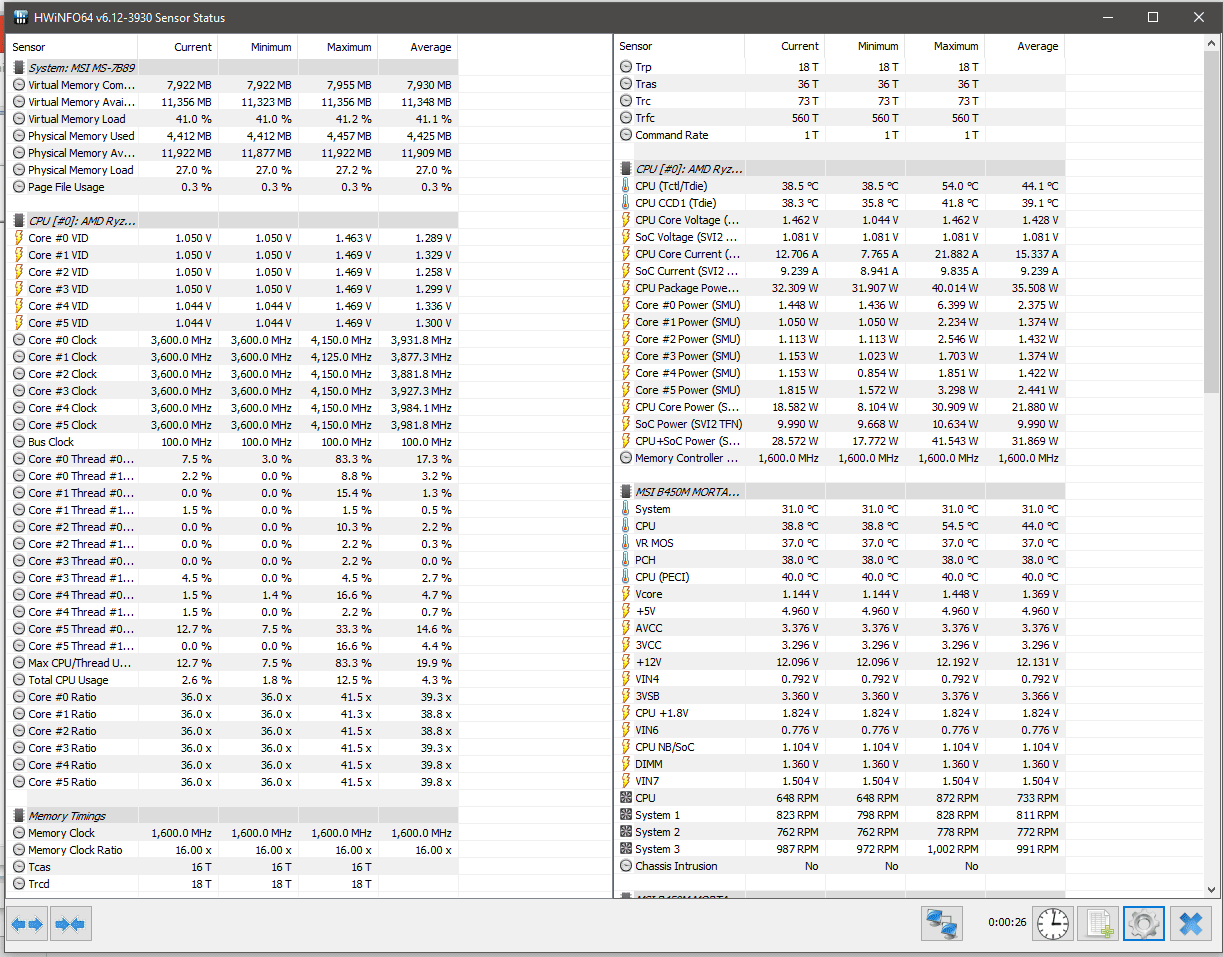Click the scrollbar up arrow
Viewport: 1223px width, 957px height.
click(1213, 43)
